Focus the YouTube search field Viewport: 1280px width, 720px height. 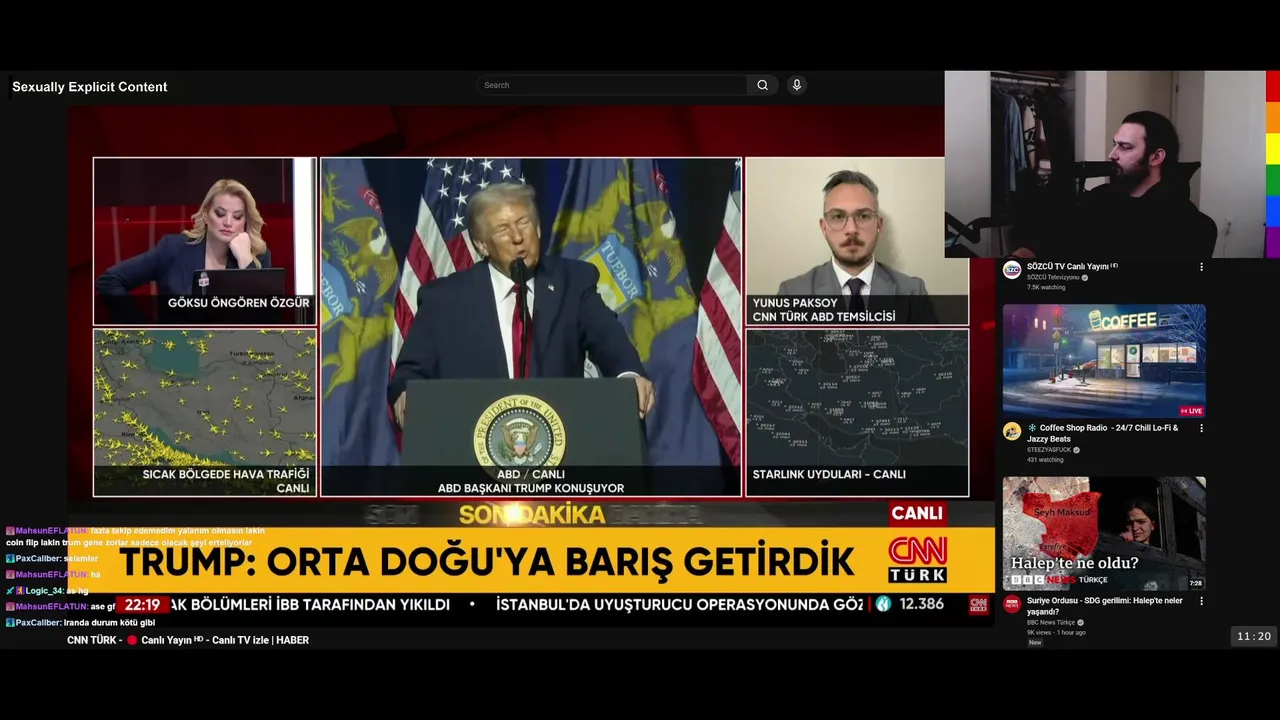click(611, 85)
